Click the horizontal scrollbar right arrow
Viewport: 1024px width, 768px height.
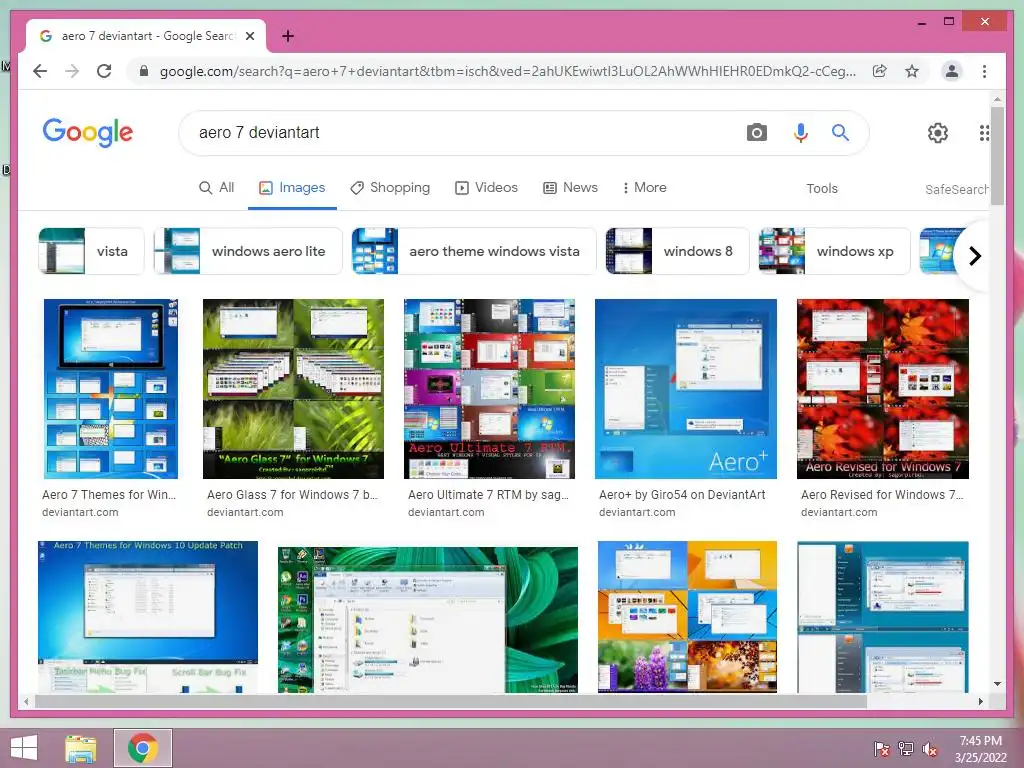980,701
